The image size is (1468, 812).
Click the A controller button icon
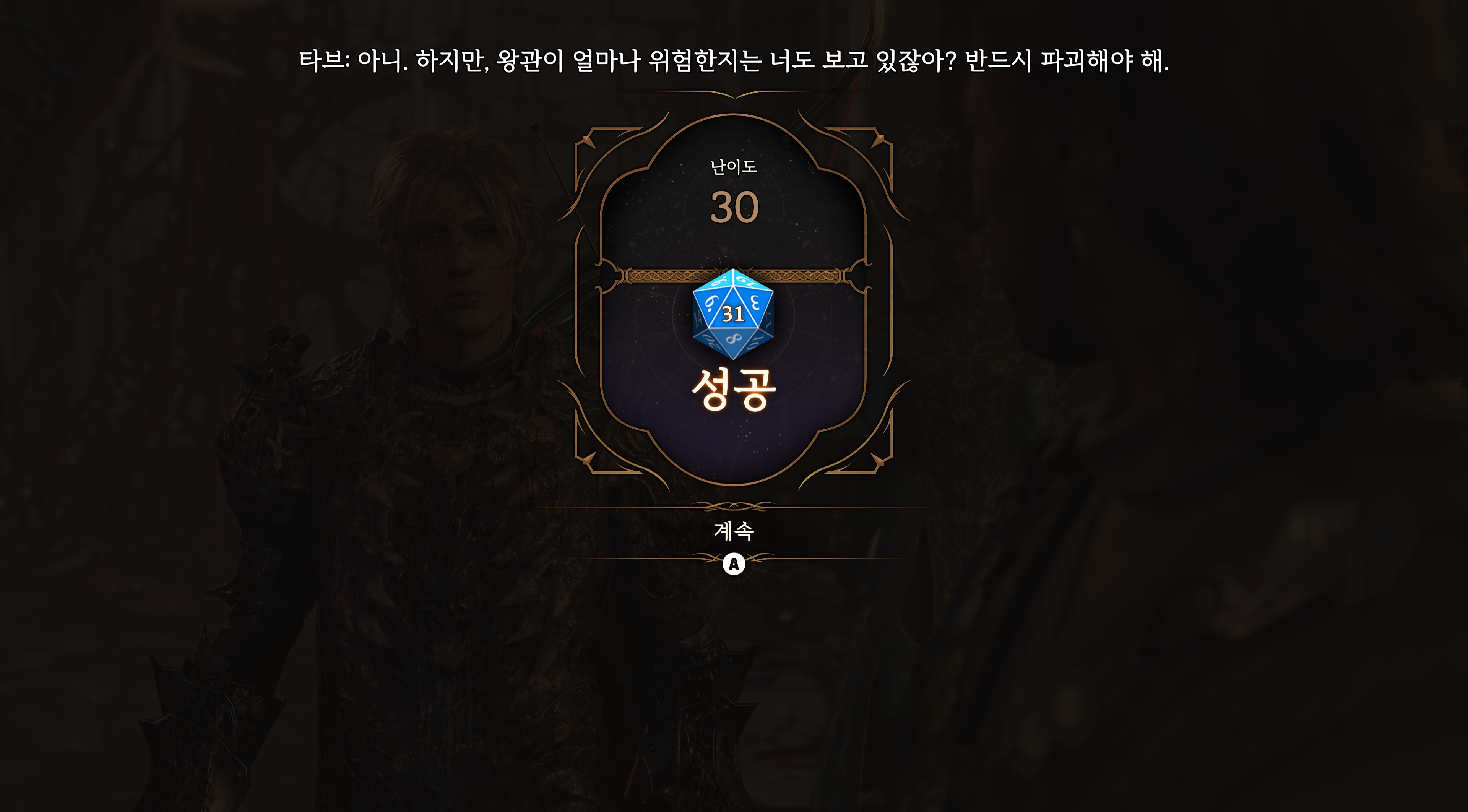[x=734, y=564]
